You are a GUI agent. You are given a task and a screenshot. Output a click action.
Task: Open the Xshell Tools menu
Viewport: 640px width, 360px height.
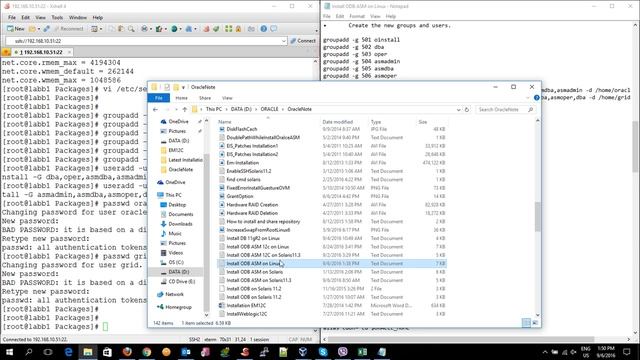pos(57,18)
